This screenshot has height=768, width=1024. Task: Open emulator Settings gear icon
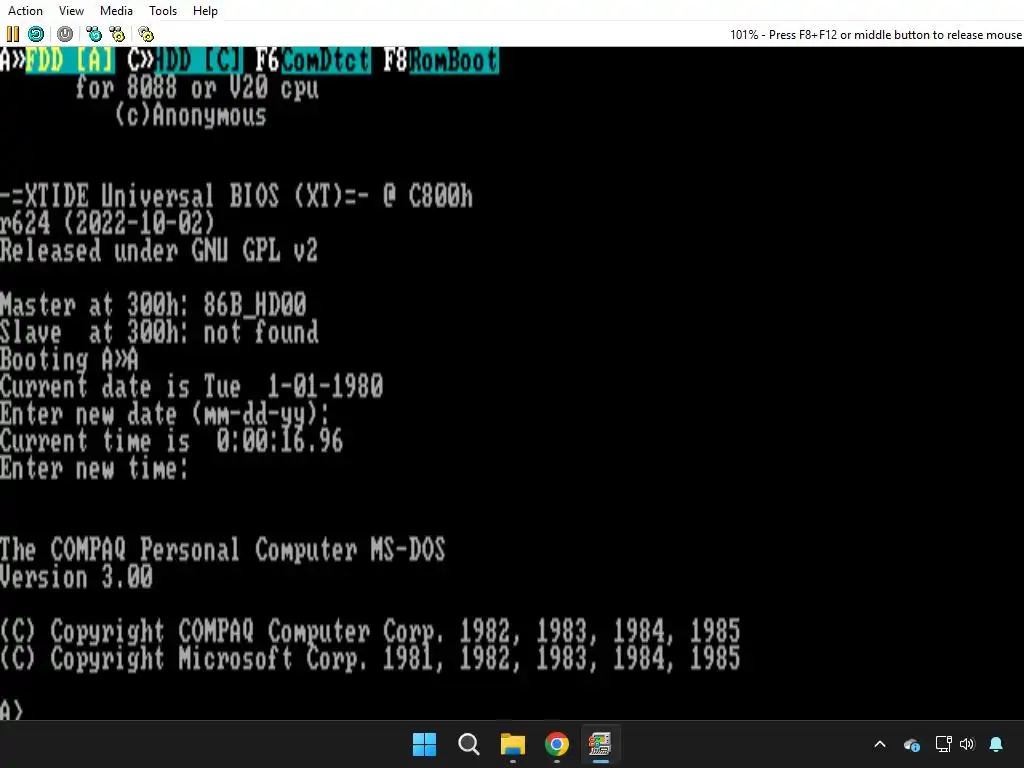tap(146, 34)
